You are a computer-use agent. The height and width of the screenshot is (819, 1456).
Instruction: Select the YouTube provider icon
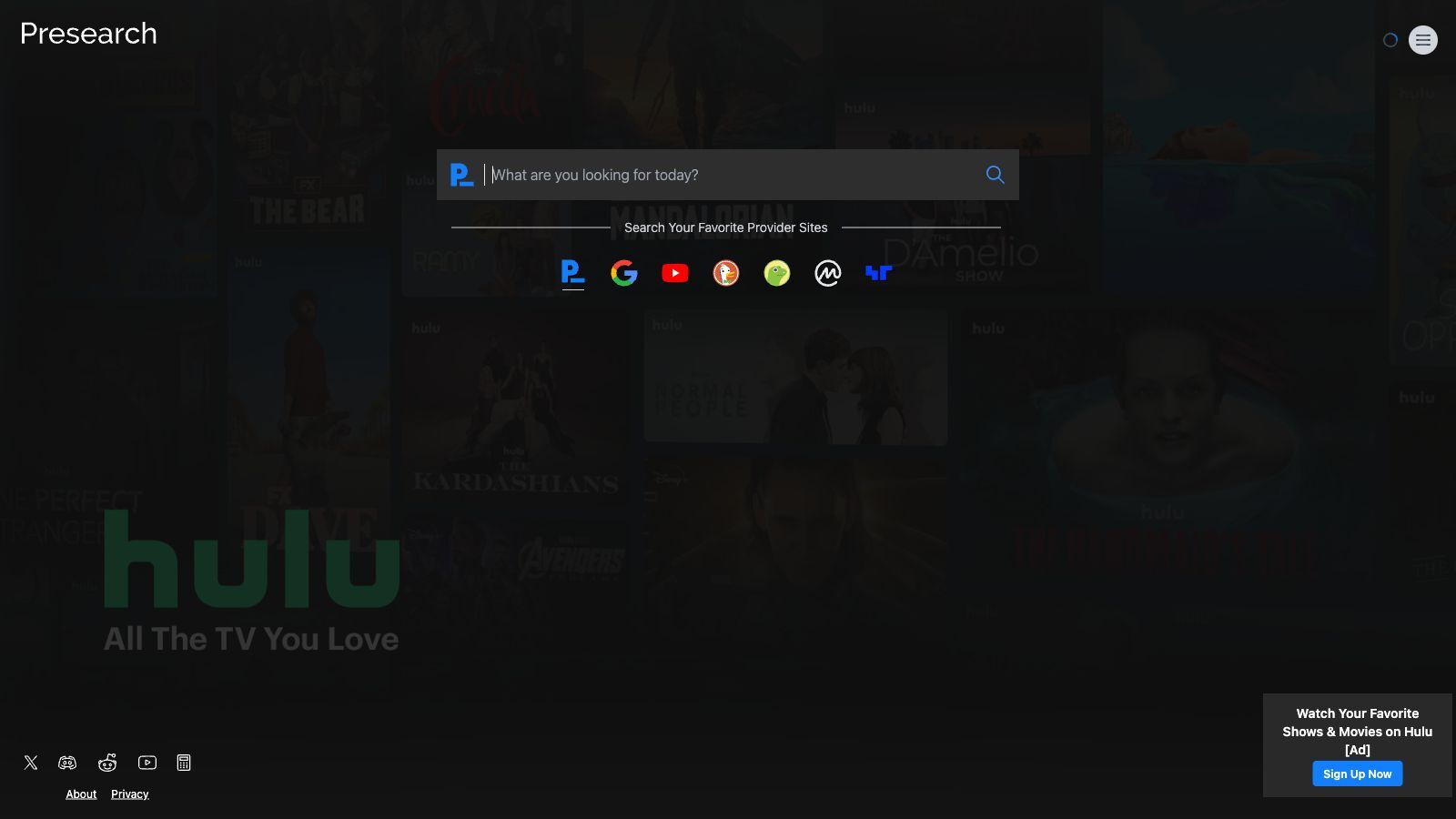point(674,272)
